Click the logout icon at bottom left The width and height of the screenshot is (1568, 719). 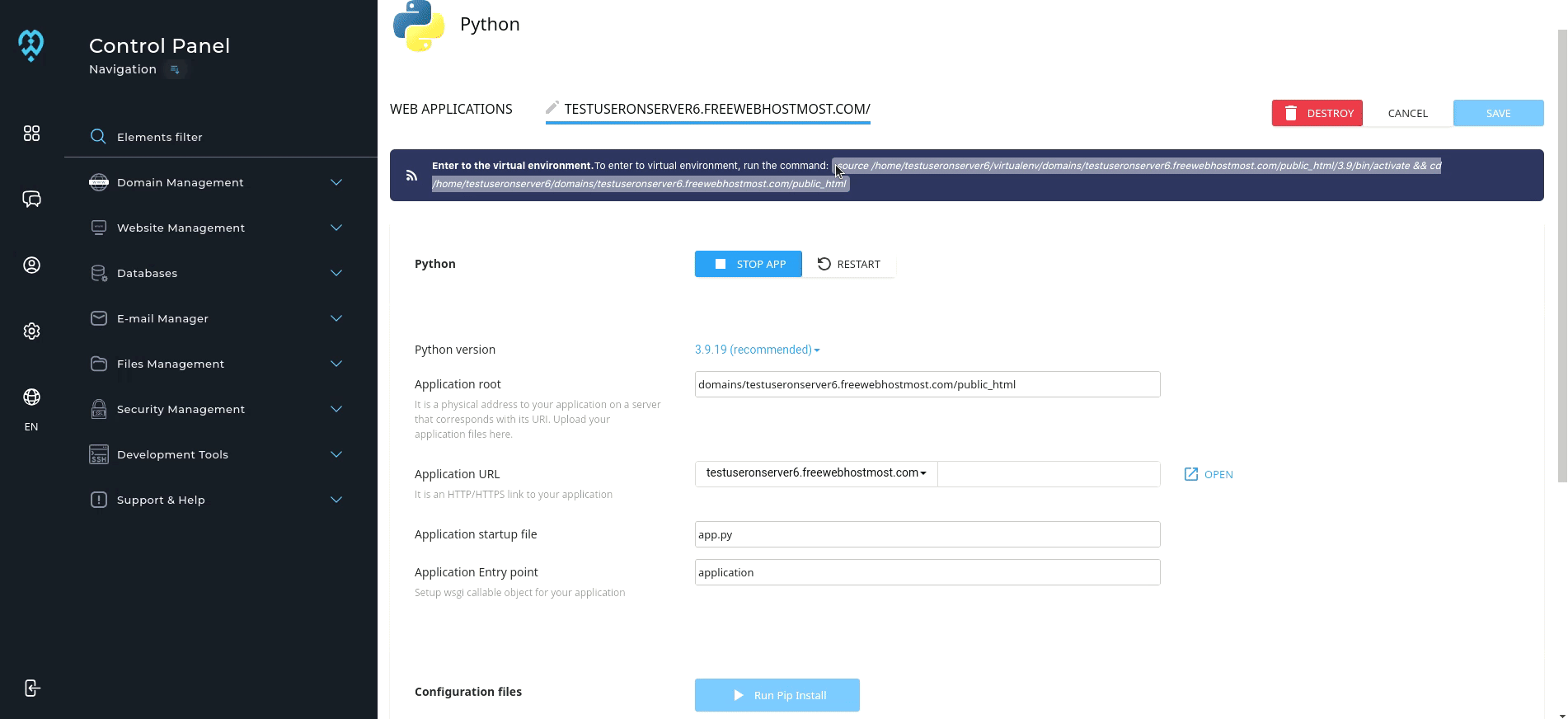(31, 688)
